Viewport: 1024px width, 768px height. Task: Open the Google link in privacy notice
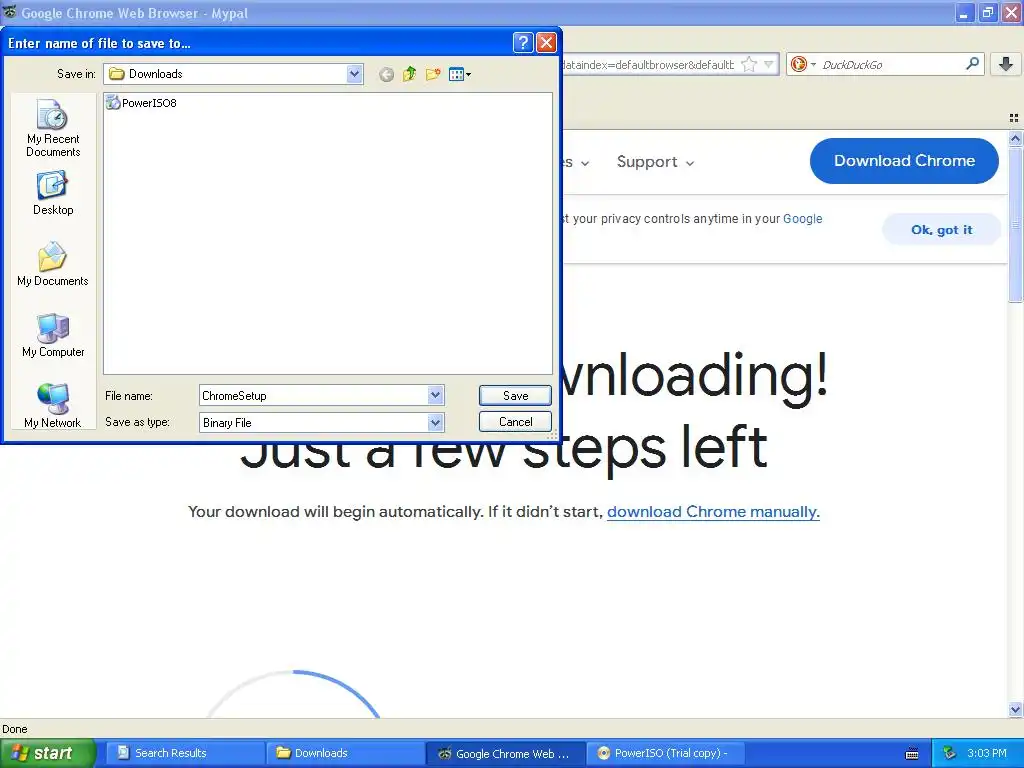[x=803, y=219]
